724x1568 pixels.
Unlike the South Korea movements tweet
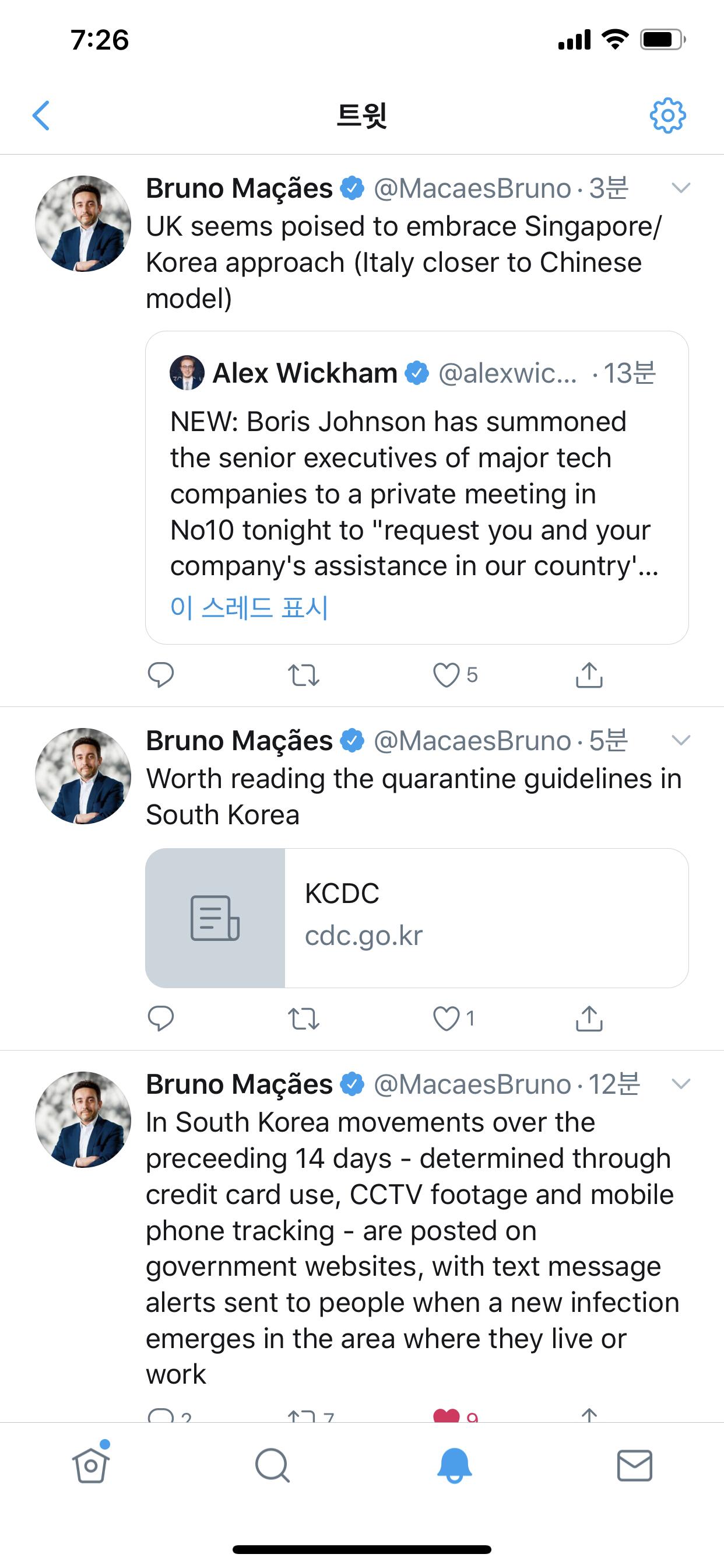coord(446,1415)
